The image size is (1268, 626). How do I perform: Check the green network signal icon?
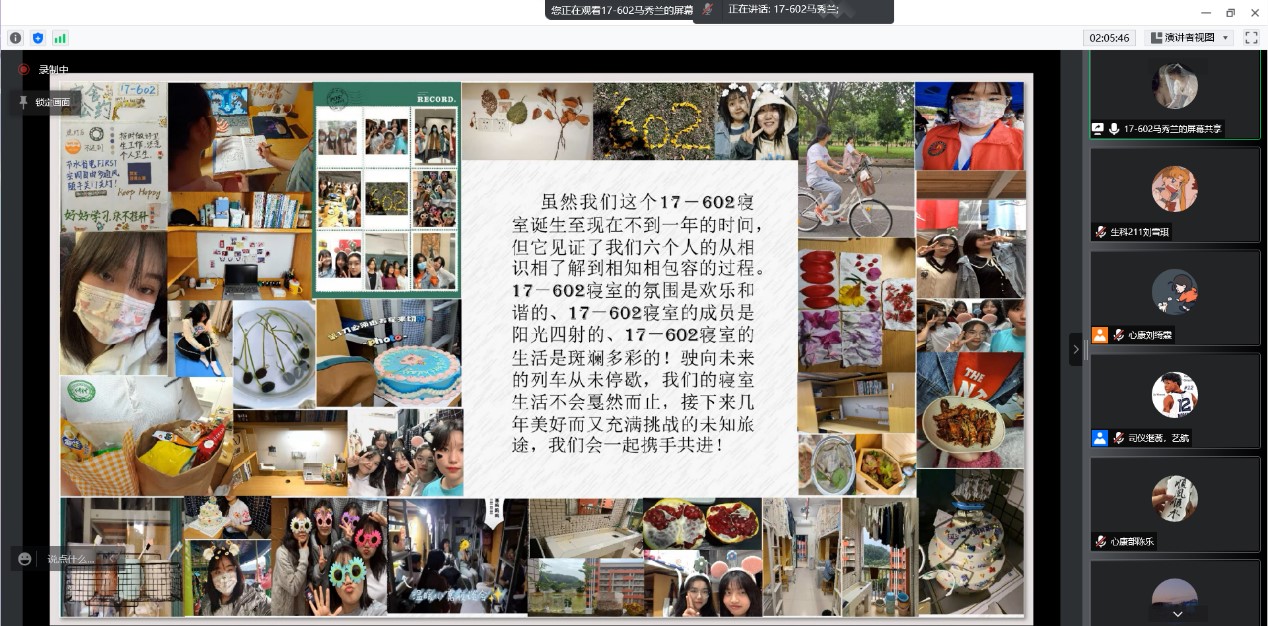click(x=60, y=38)
